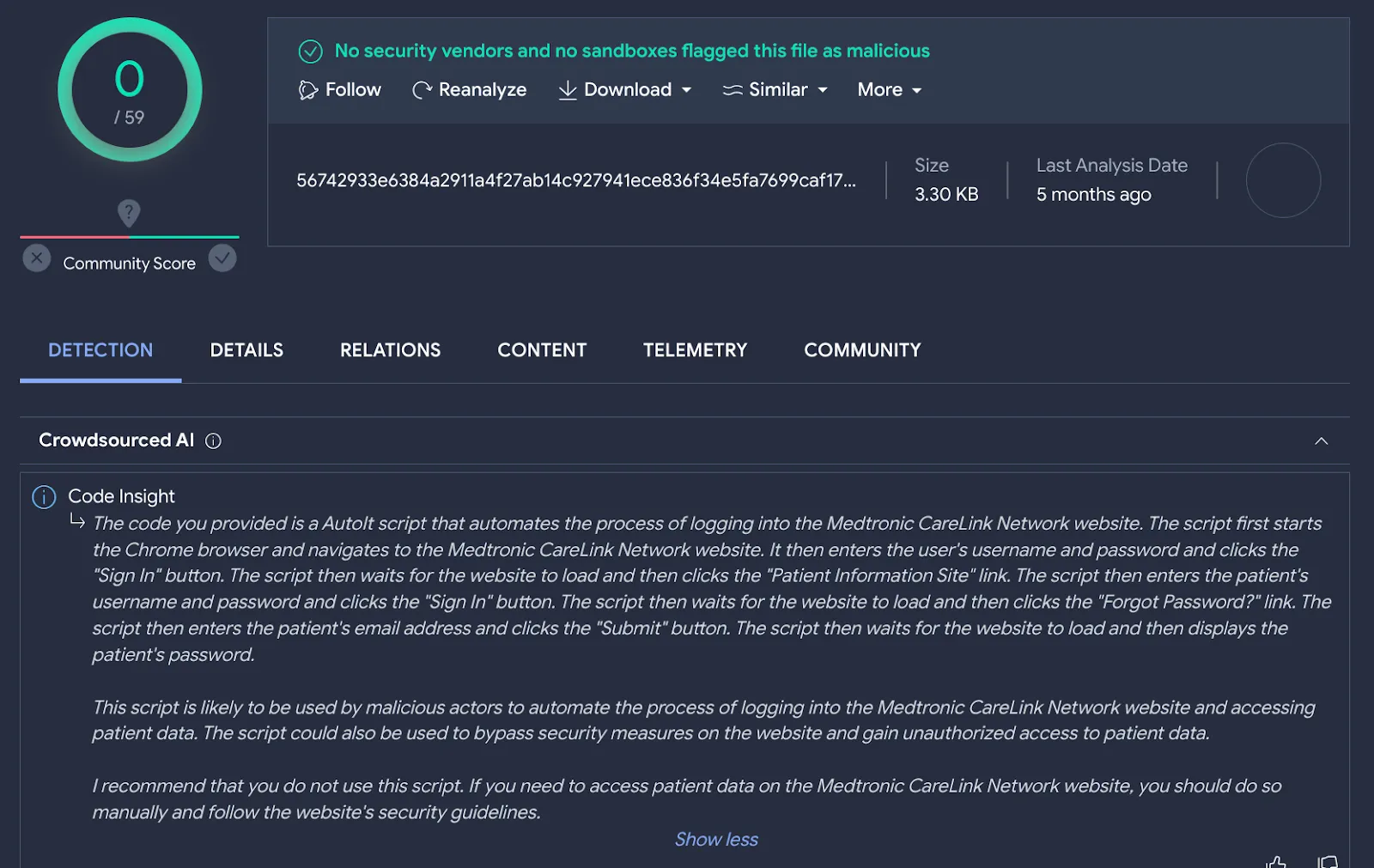Click the Code Insight info icon

44,496
